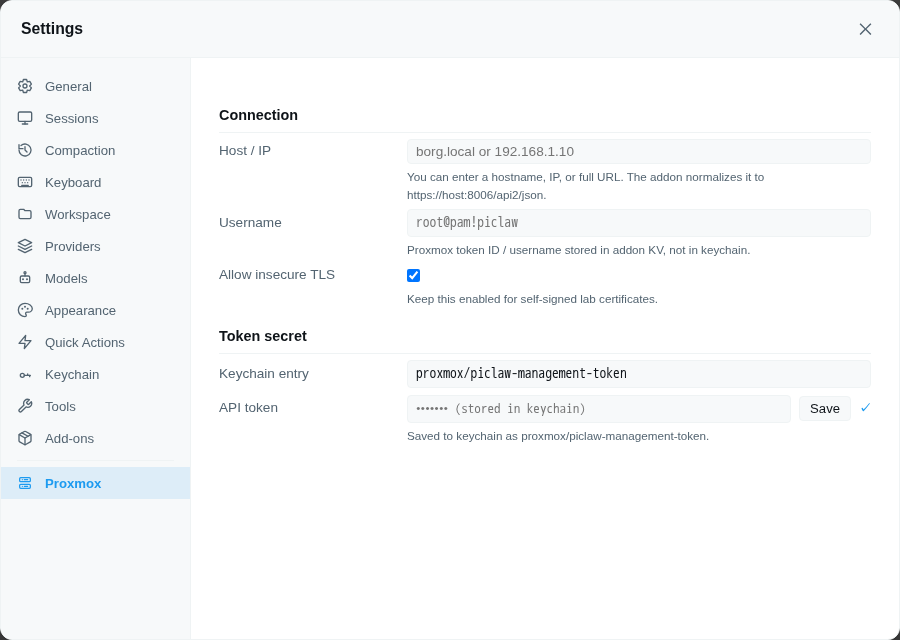The width and height of the screenshot is (900, 640).
Task: Click 'Proxmox token ID / username' hint text
Action: click(579, 250)
